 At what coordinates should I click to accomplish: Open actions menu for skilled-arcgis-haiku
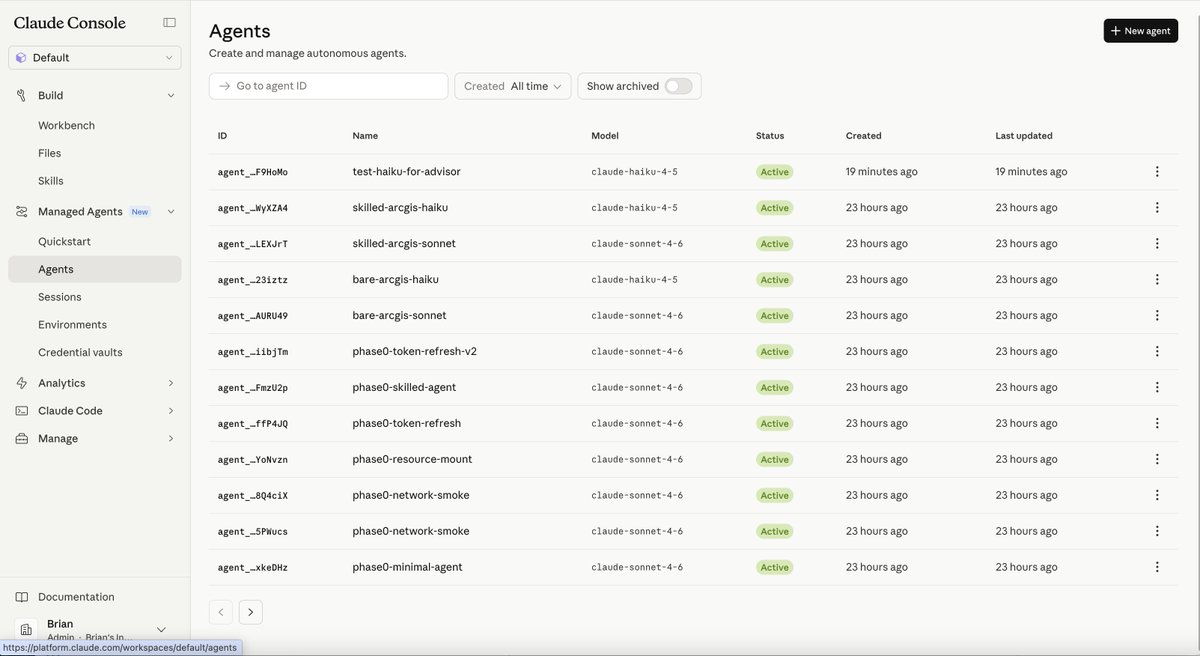tap(1157, 208)
